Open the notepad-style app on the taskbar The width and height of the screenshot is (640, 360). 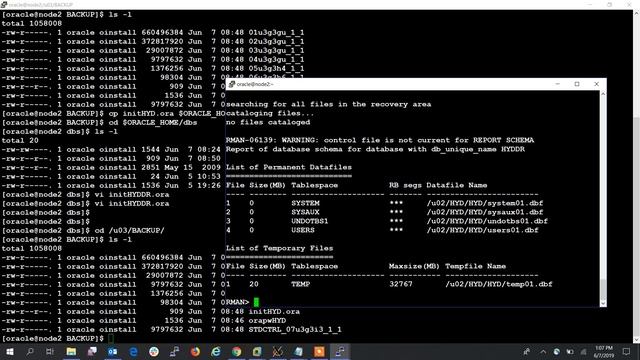[x=298, y=351]
